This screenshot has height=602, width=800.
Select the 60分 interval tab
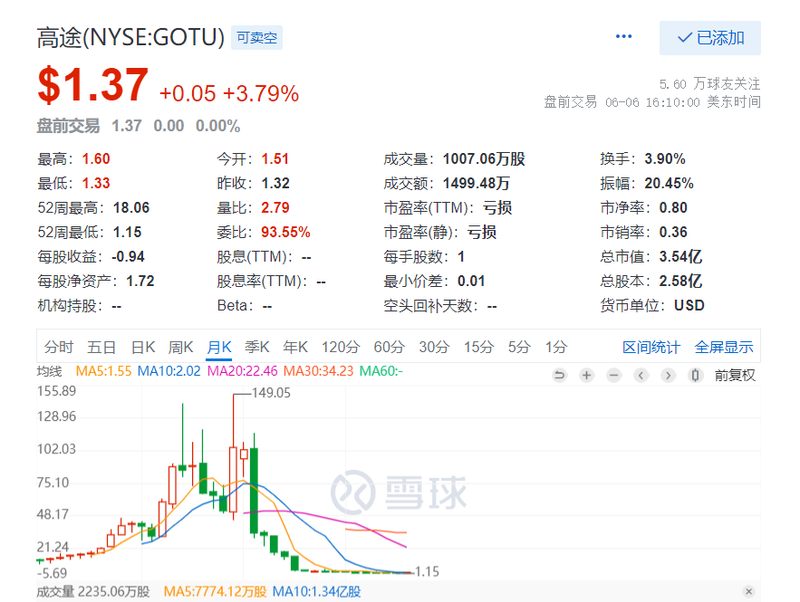point(389,347)
